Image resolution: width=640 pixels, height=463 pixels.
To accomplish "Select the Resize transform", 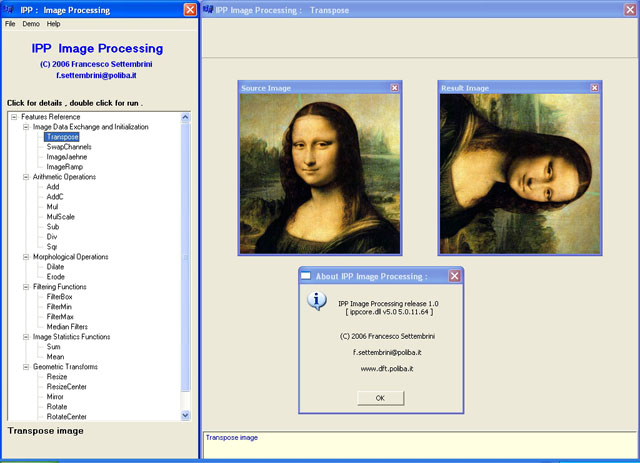I will pos(57,377).
